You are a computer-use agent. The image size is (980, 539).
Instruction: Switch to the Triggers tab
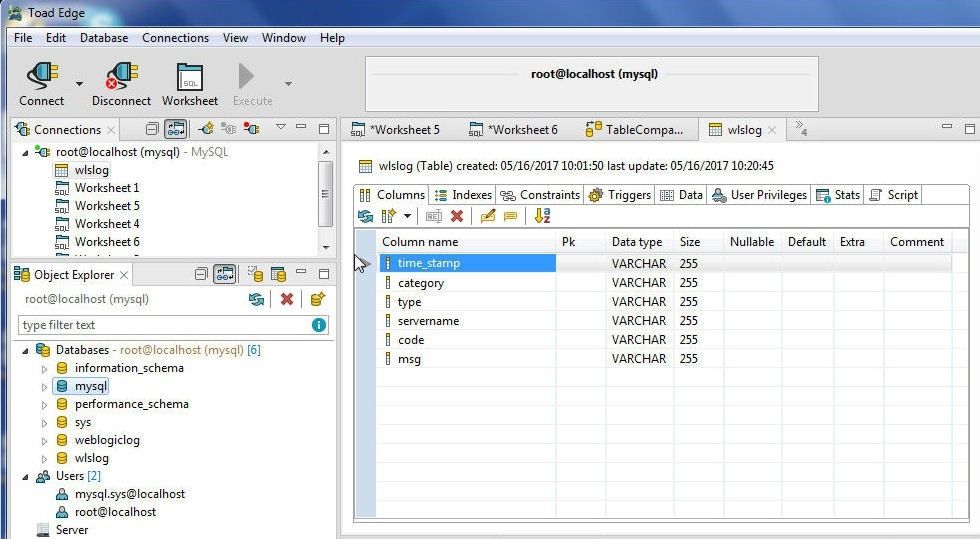pos(620,195)
